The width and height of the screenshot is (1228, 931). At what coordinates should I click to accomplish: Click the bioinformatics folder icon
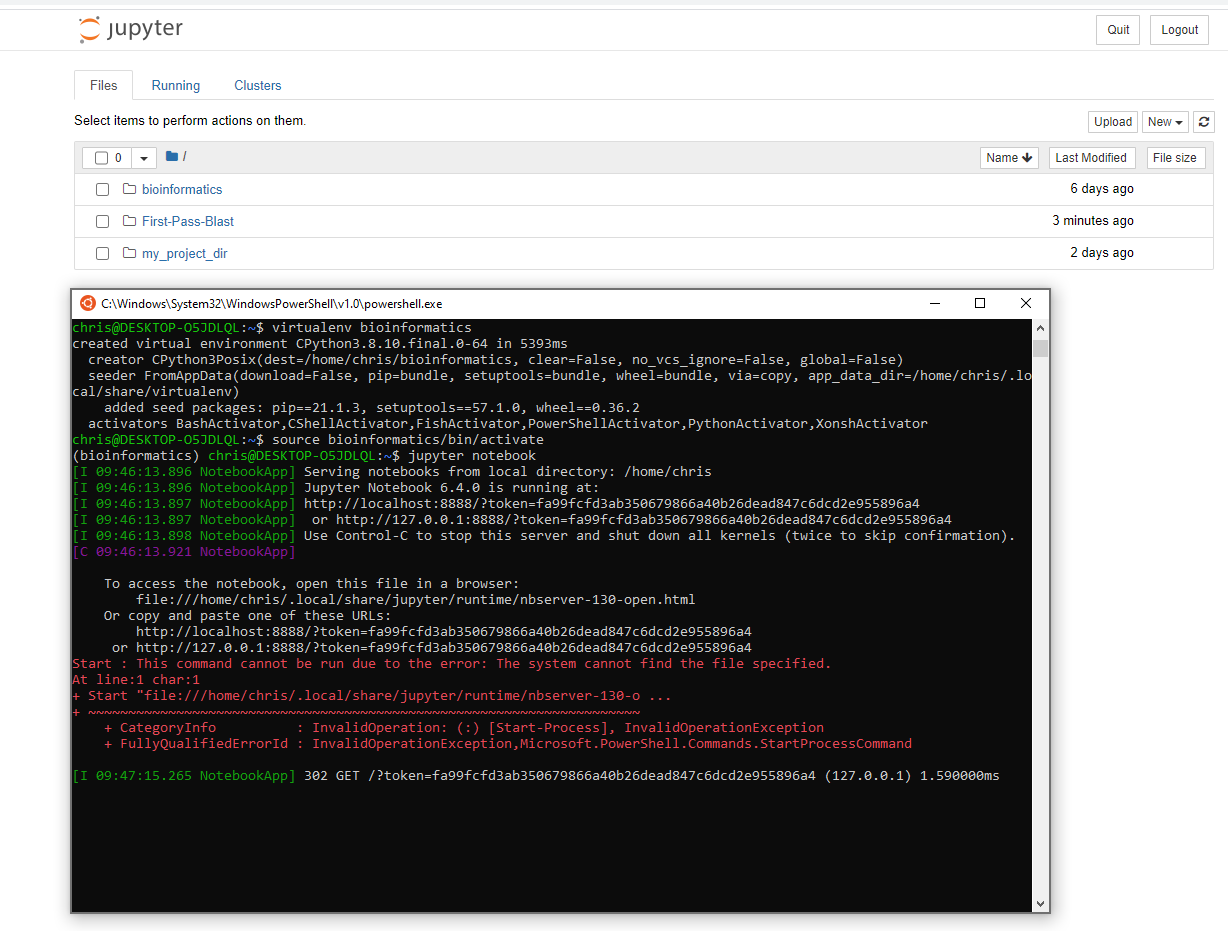129,189
